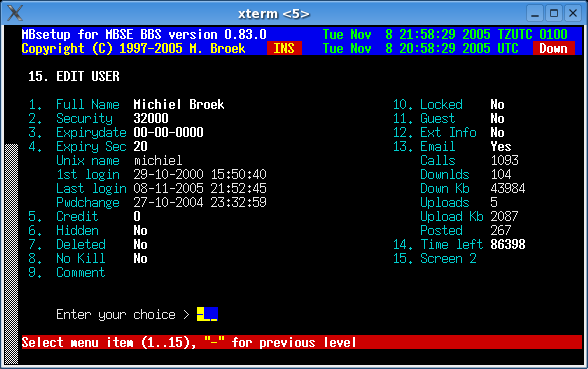Click the red INS indicator

(x=284, y=48)
